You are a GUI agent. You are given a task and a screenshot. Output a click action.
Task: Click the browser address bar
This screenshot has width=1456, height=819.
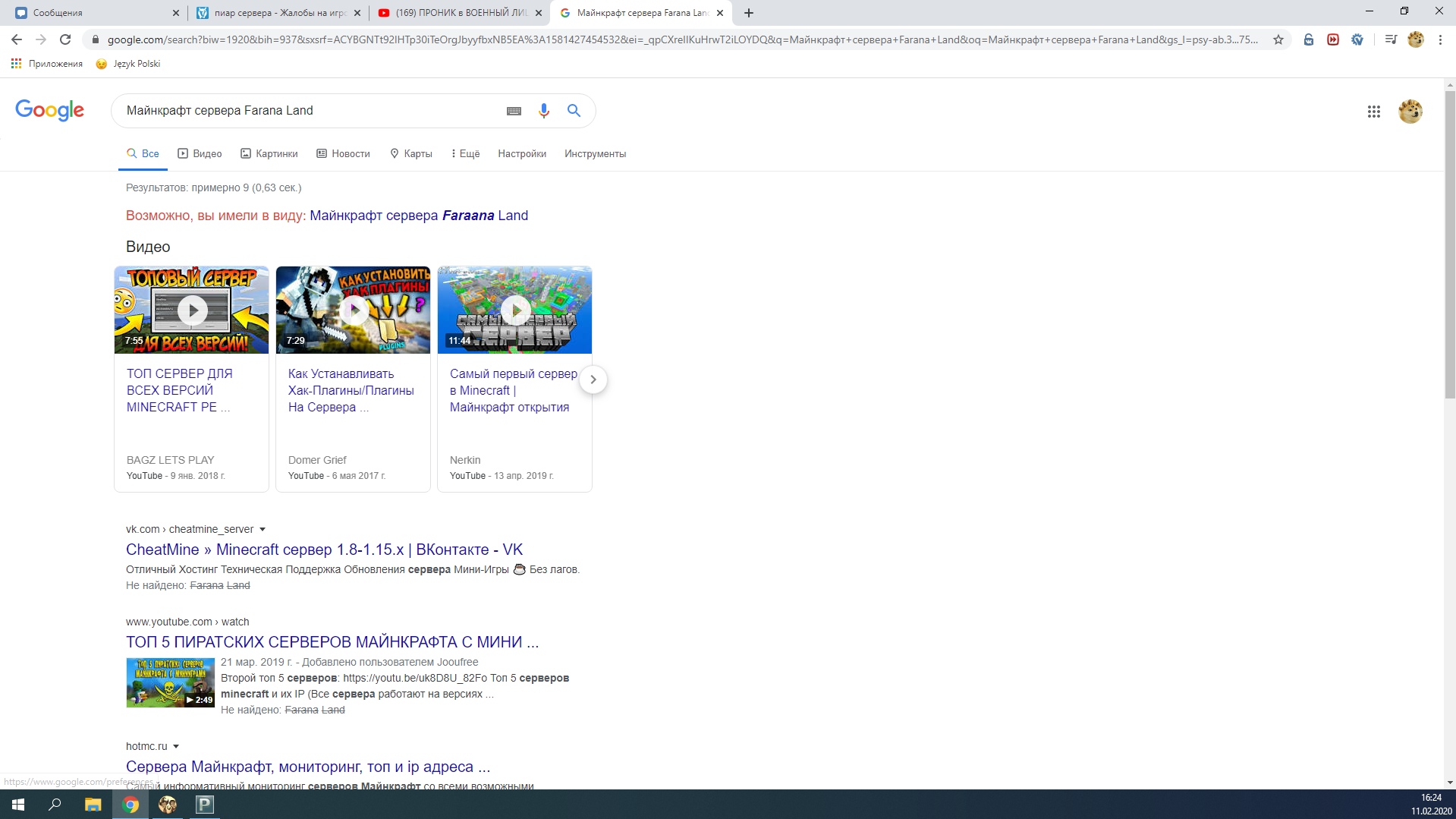point(681,39)
